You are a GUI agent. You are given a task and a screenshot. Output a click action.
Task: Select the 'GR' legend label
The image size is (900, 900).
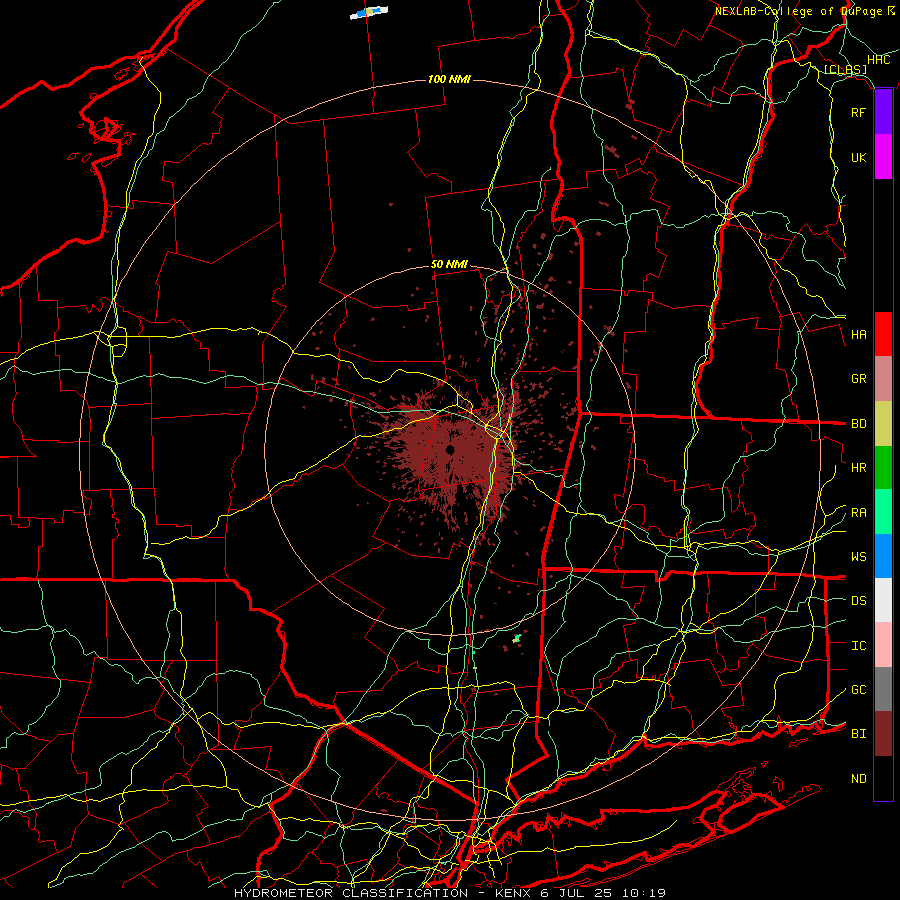pyautogui.click(x=858, y=379)
